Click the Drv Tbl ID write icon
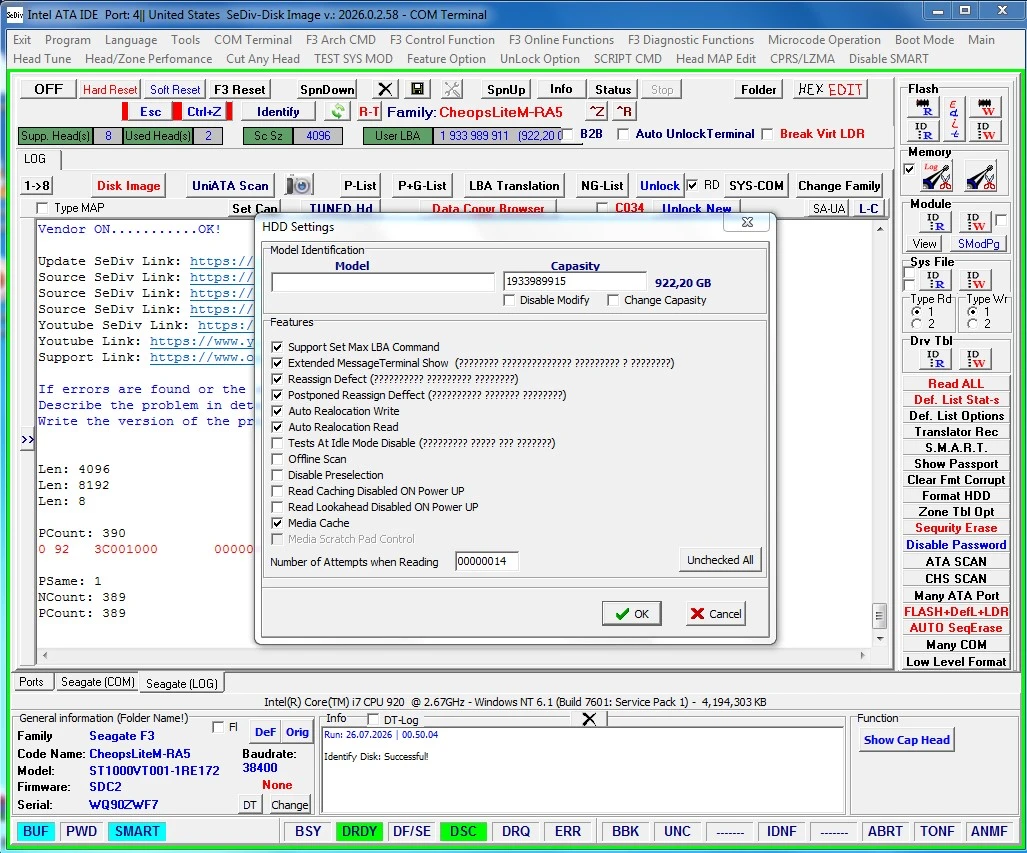1027x853 pixels. click(x=975, y=358)
